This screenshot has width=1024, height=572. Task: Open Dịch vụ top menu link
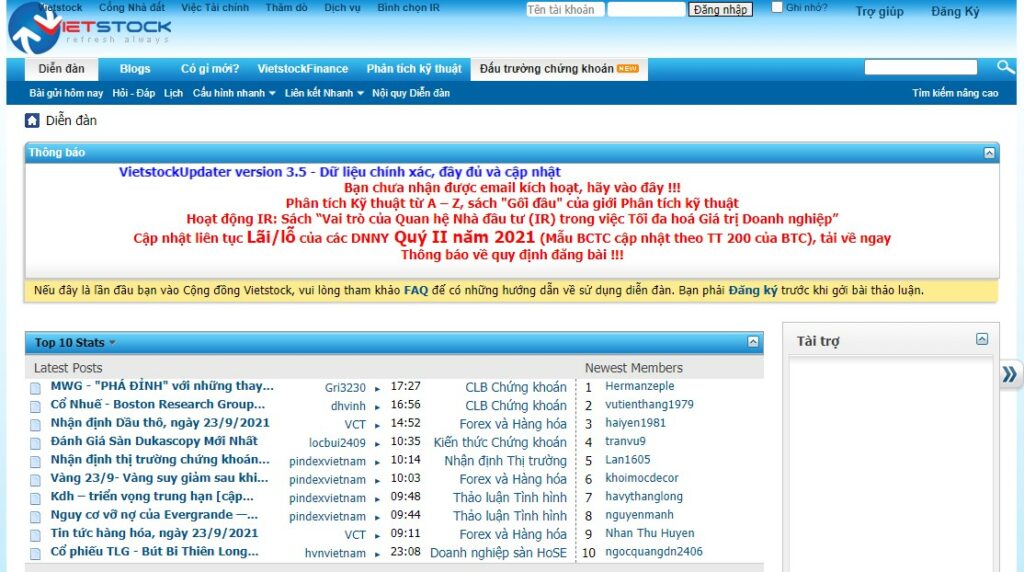342,8
